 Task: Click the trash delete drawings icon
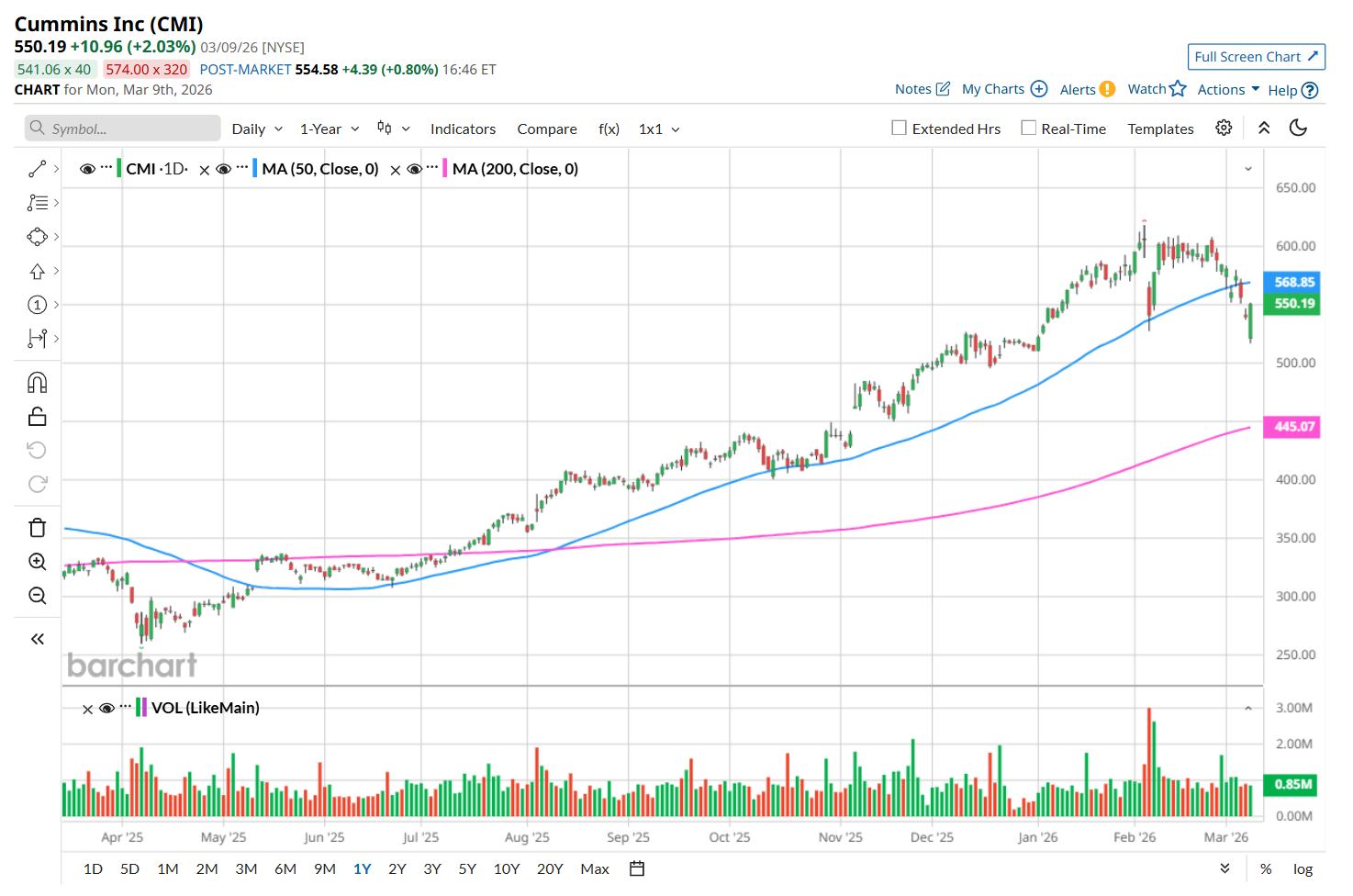tap(37, 528)
